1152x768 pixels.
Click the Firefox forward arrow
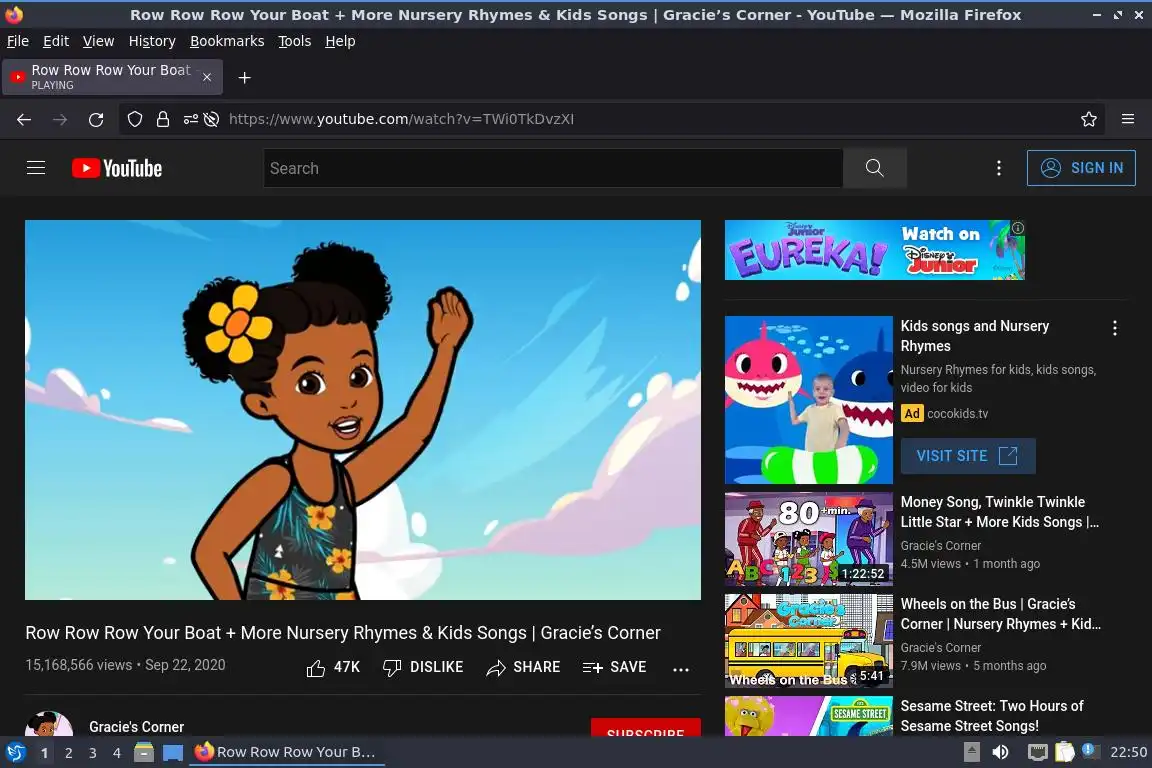(x=60, y=119)
